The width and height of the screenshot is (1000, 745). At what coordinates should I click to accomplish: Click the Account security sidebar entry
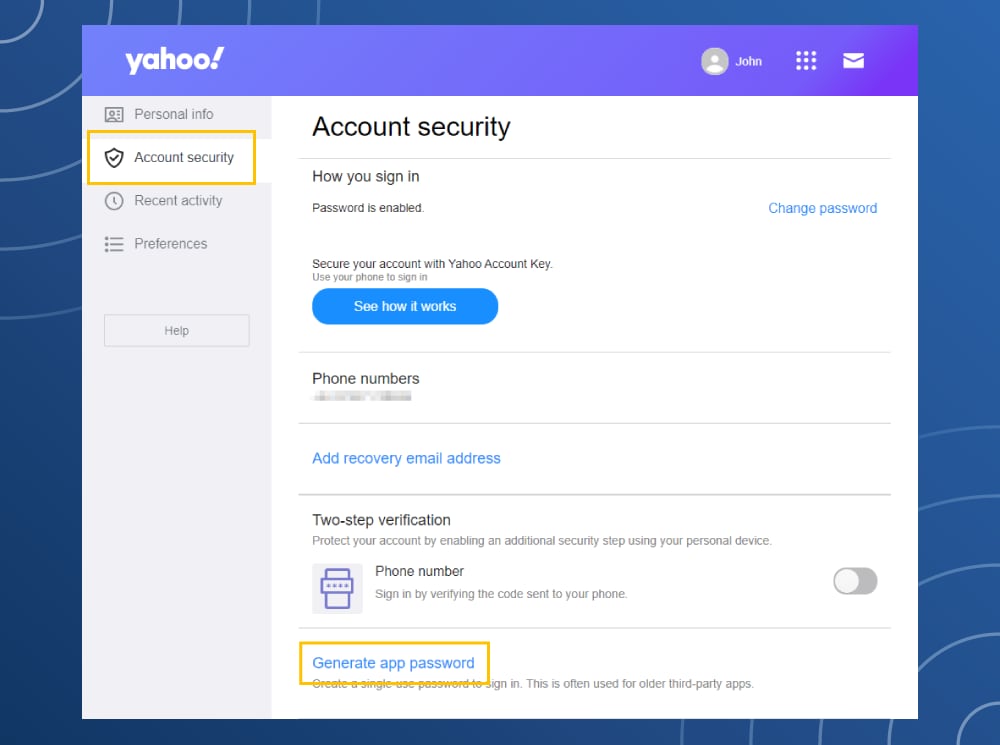(x=183, y=157)
